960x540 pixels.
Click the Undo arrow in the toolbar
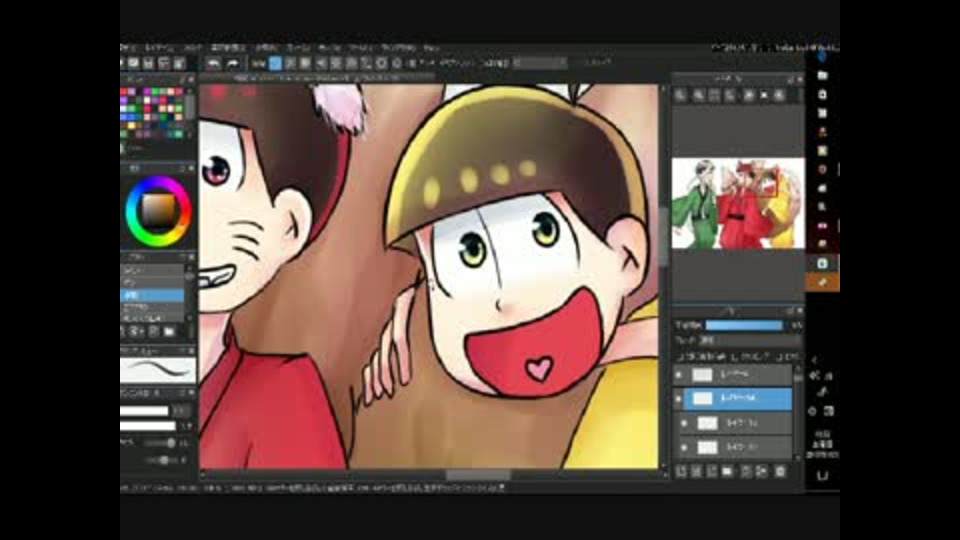coord(213,63)
